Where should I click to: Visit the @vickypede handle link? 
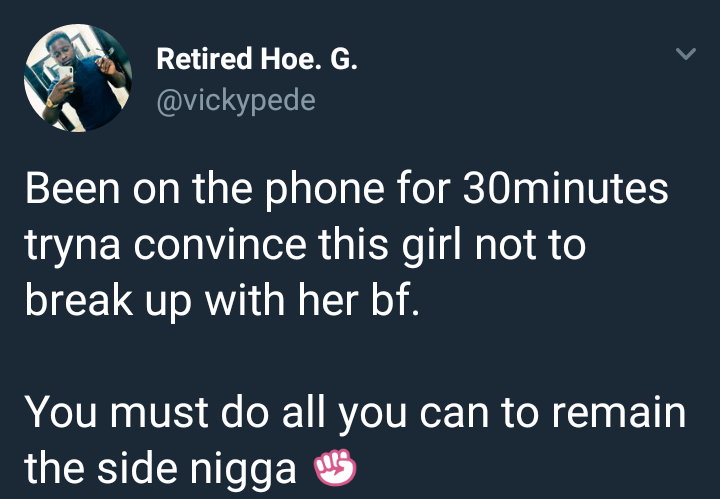236,101
